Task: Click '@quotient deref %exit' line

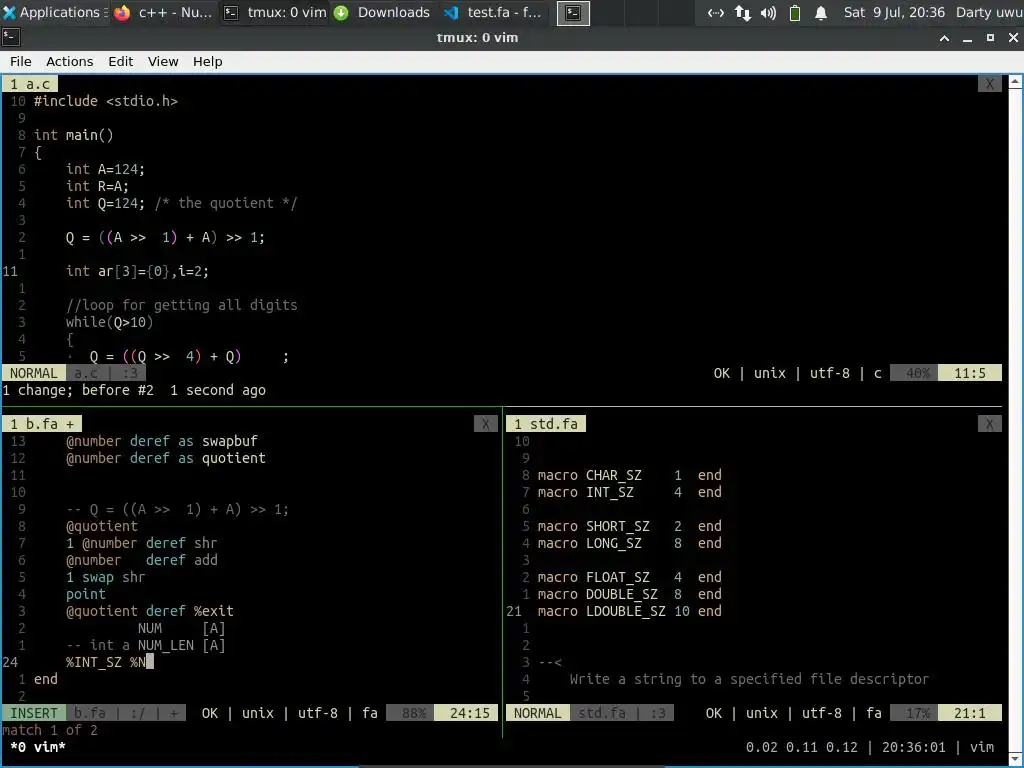Action: [150, 611]
